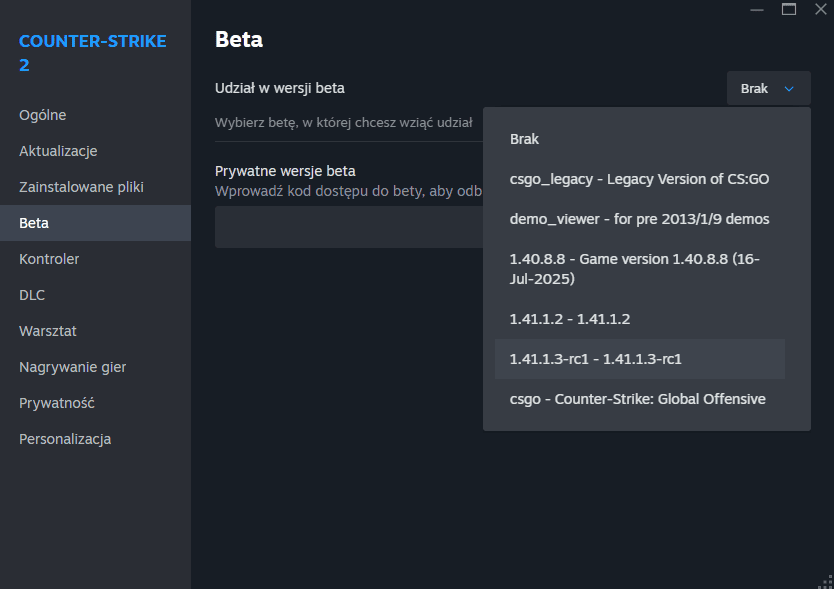The image size is (834, 589).
Task: Pick csgo Counter-Strike: Global Offensive option
Action: pyautogui.click(x=637, y=399)
